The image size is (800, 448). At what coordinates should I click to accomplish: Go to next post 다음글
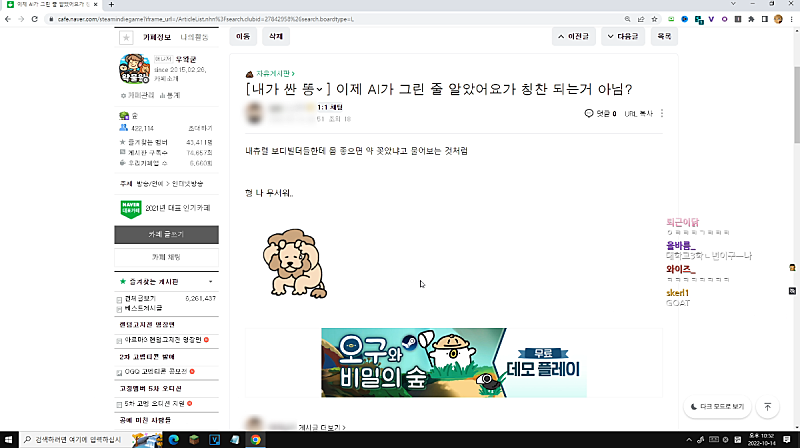[x=623, y=36]
